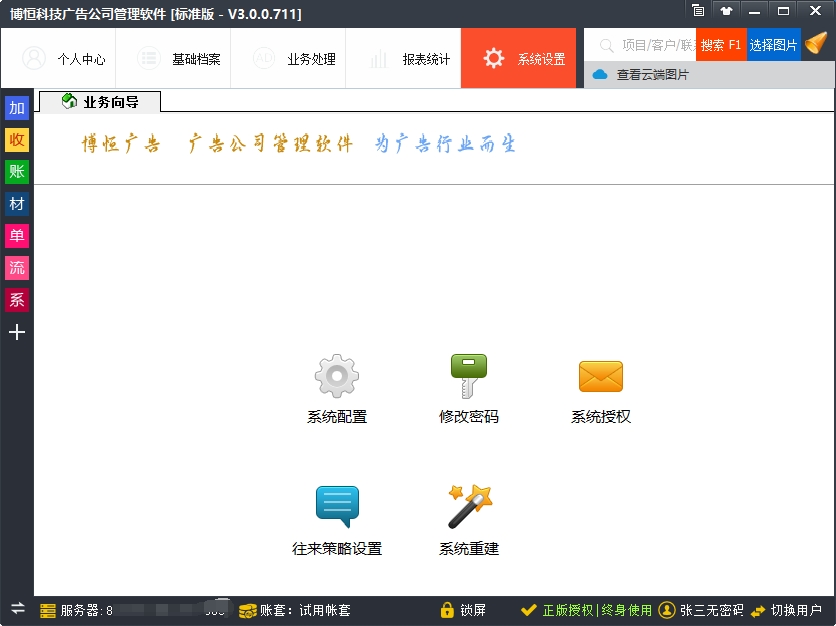Switch to the 业务向导 tab
Image resolution: width=836 pixels, height=626 pixels.
tap(100, 102)
